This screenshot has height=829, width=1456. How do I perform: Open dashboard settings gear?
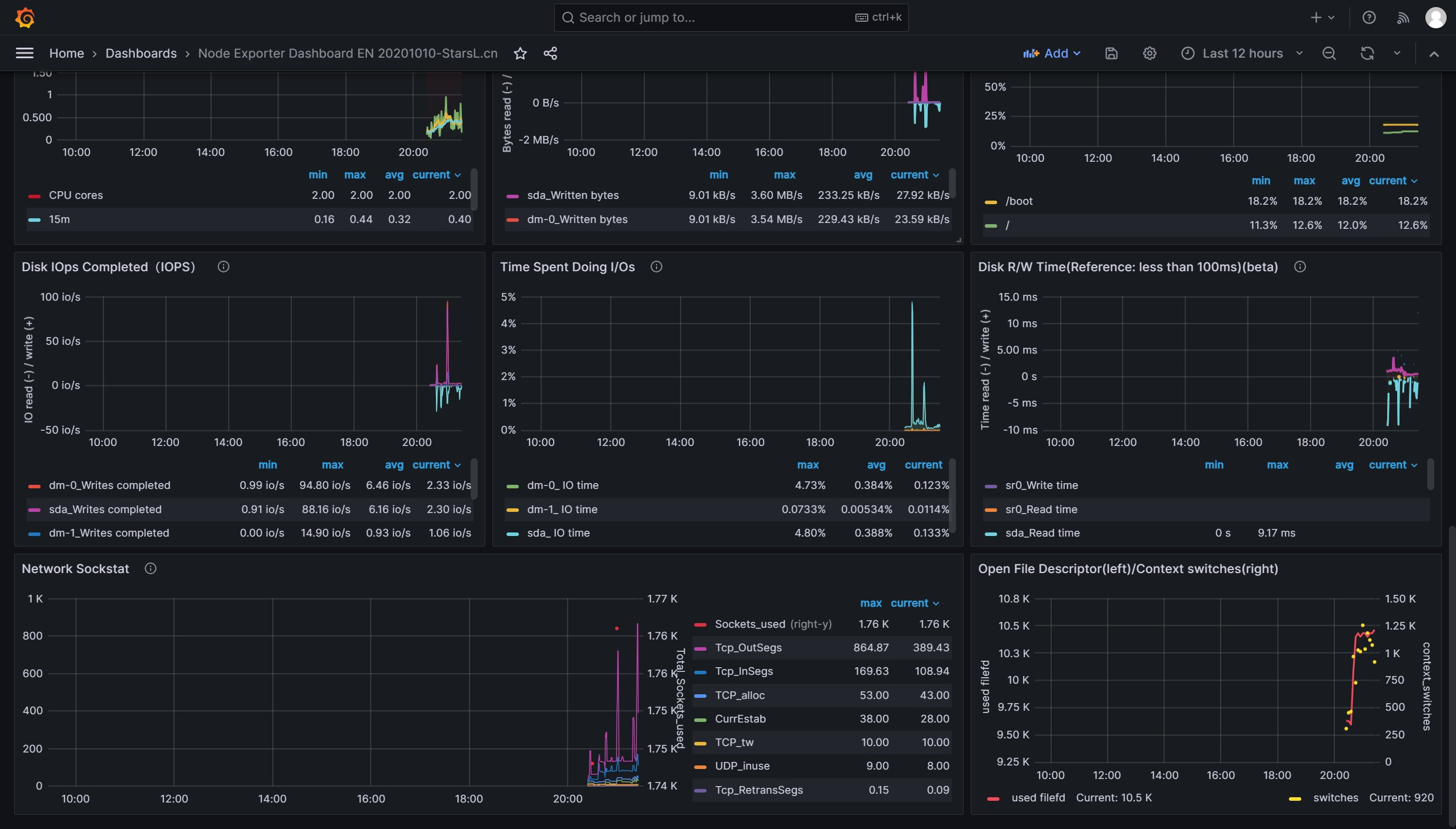click(x=1150, y=54)
